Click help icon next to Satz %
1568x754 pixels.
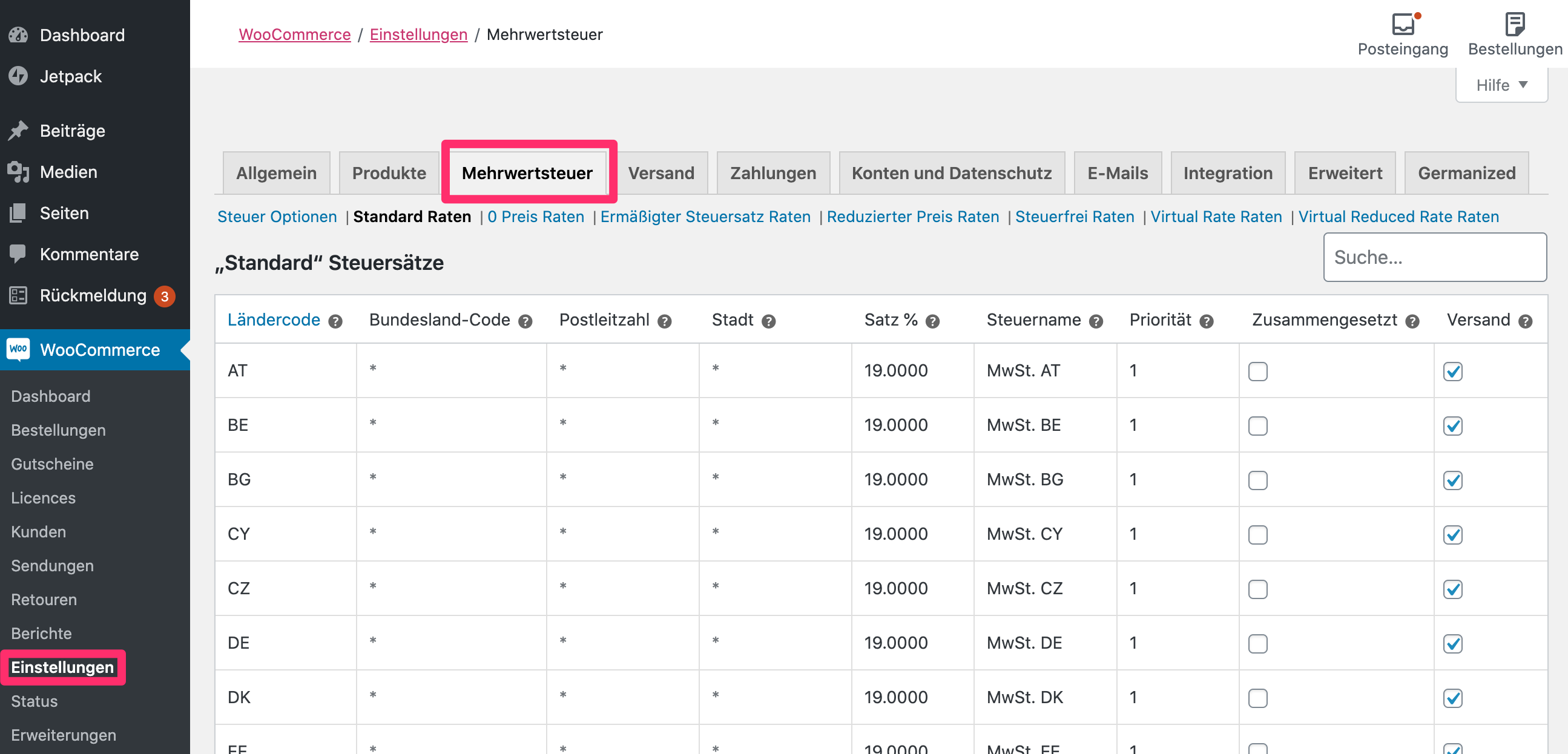point(932,321)
